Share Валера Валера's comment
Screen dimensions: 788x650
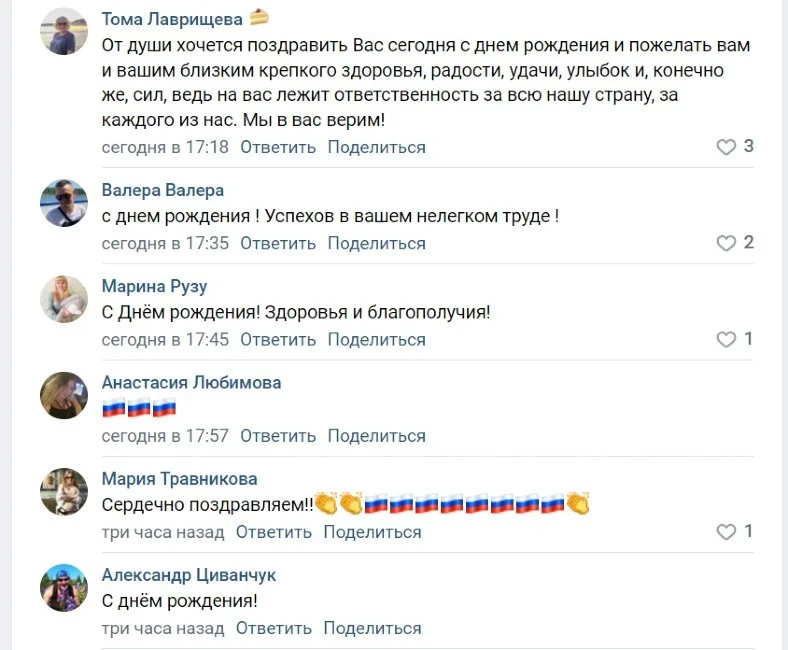click(x=377, y=243)
